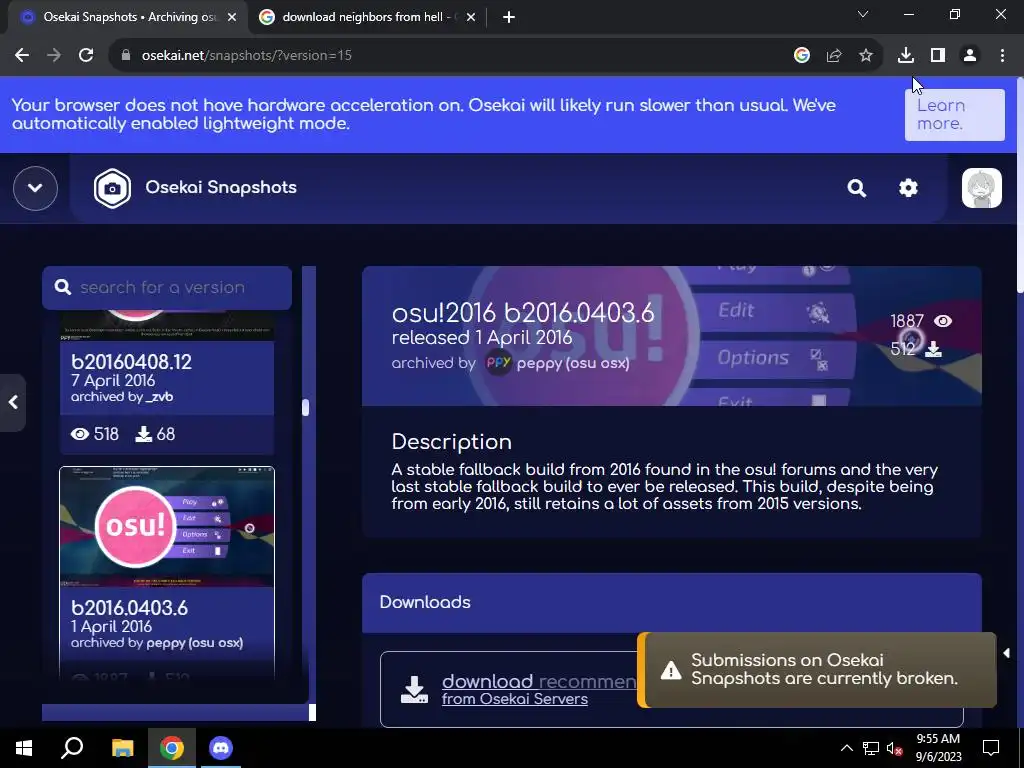Click the Google icon in address bar
The height and width of the screenshot is (768, 1024).
pos(802,56)
